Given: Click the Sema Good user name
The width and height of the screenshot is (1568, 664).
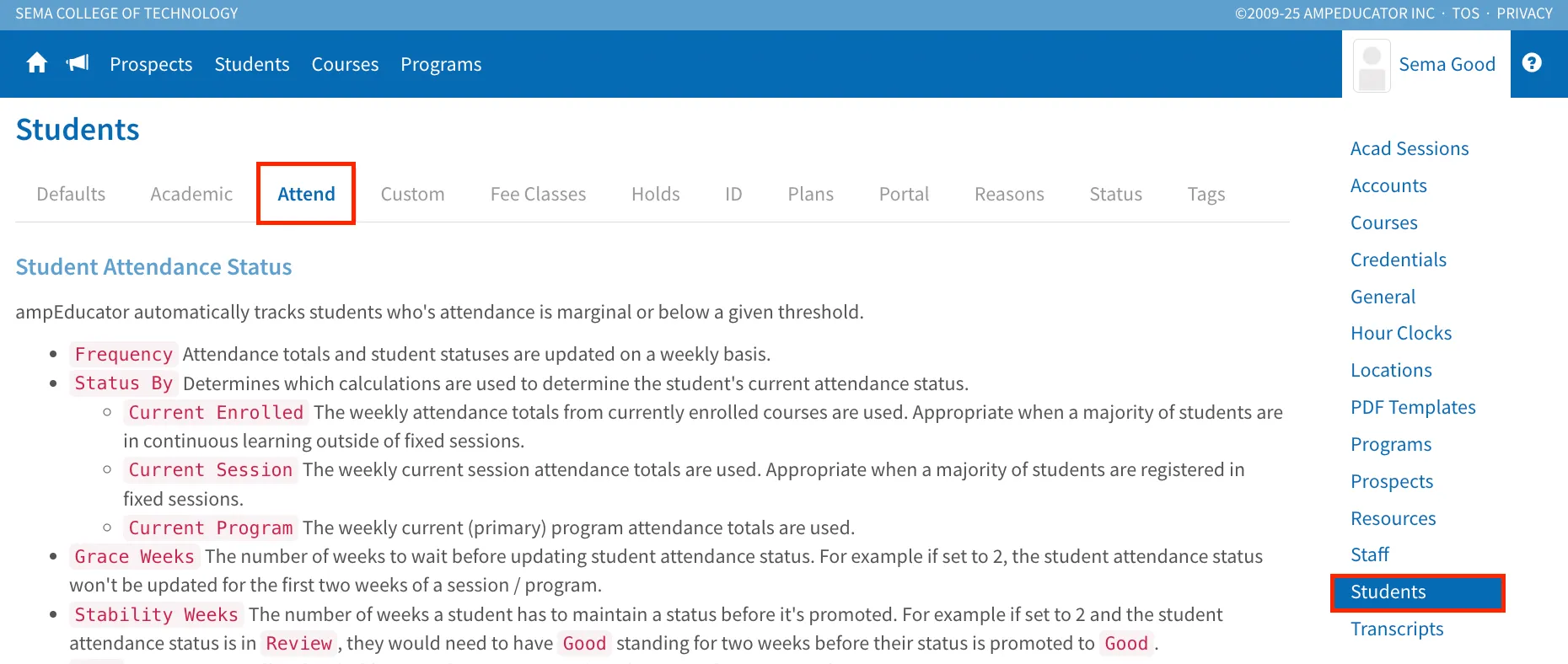Looking at the screenshot, I should point(1447,64).
